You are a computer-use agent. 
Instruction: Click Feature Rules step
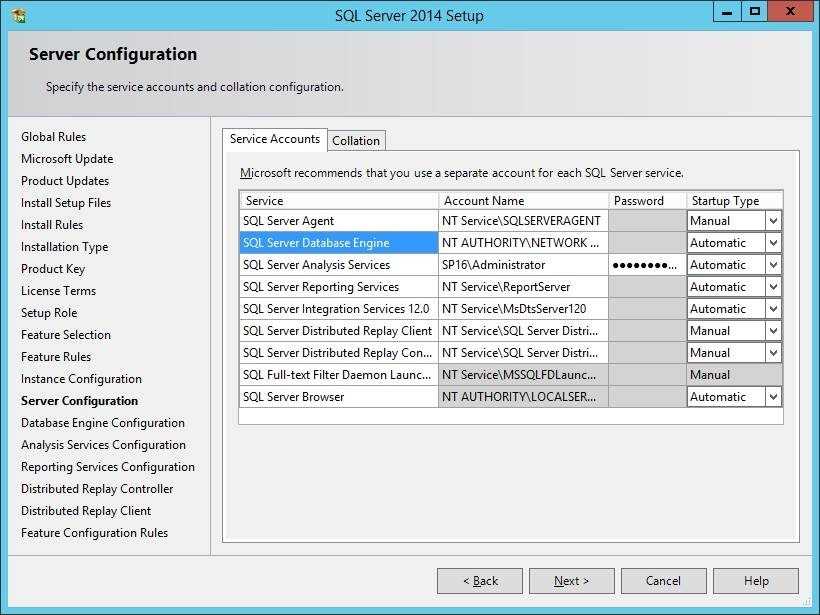pos(56,356)
